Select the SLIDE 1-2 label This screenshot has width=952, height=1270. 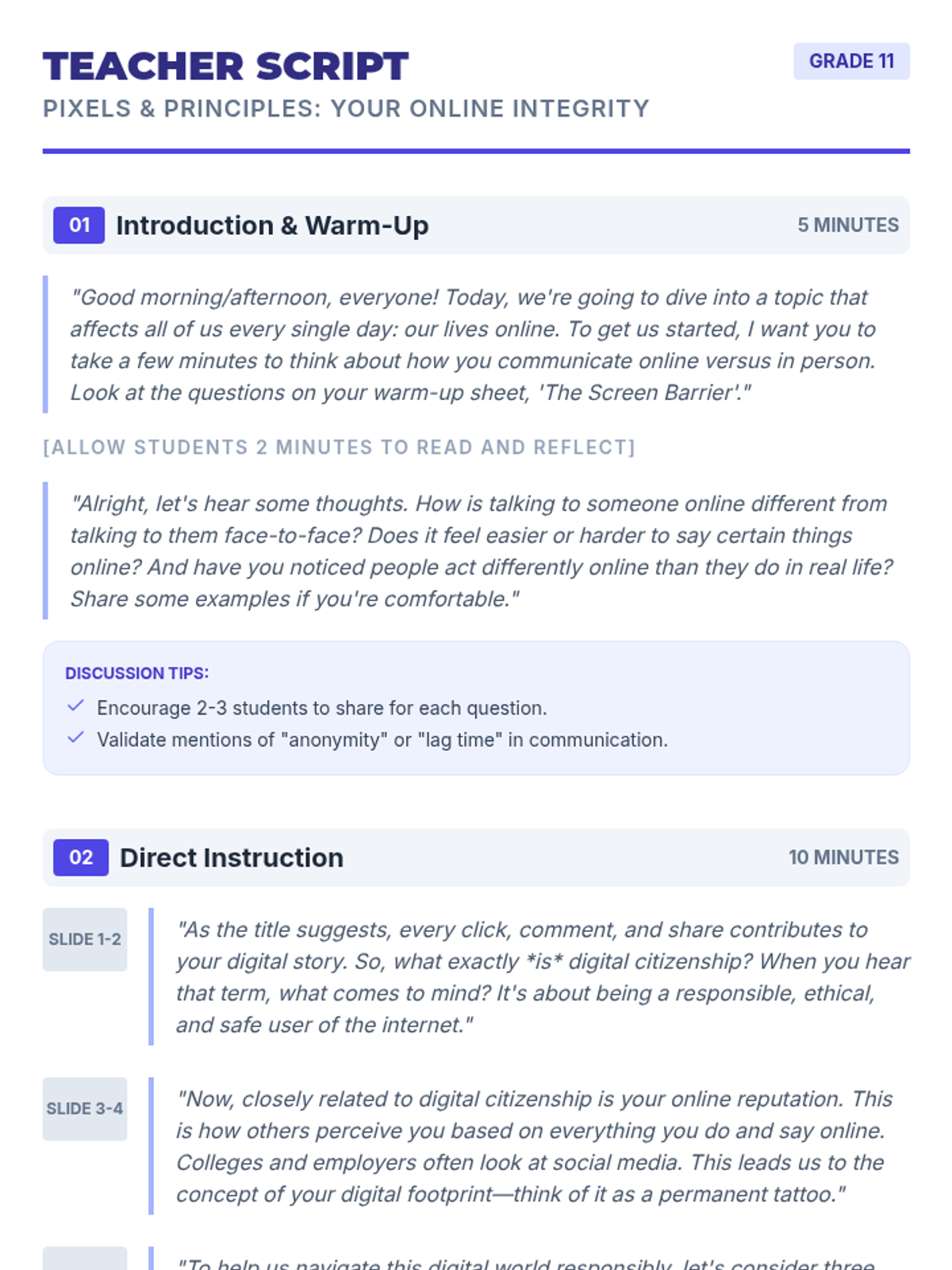[x=85, y=940]
